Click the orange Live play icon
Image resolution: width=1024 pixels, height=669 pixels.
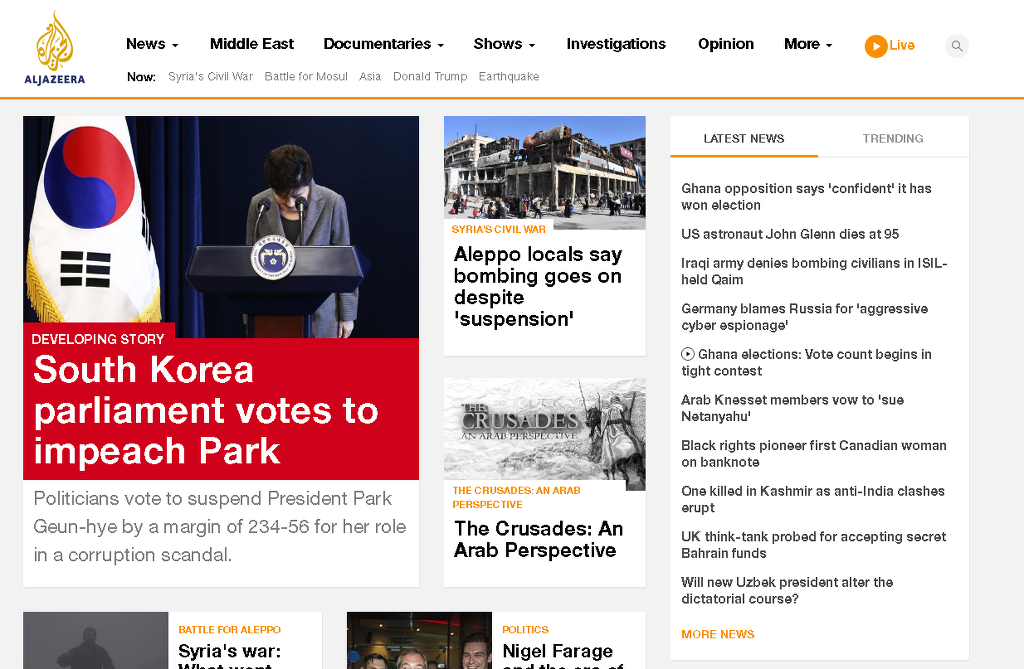(876, 46)
